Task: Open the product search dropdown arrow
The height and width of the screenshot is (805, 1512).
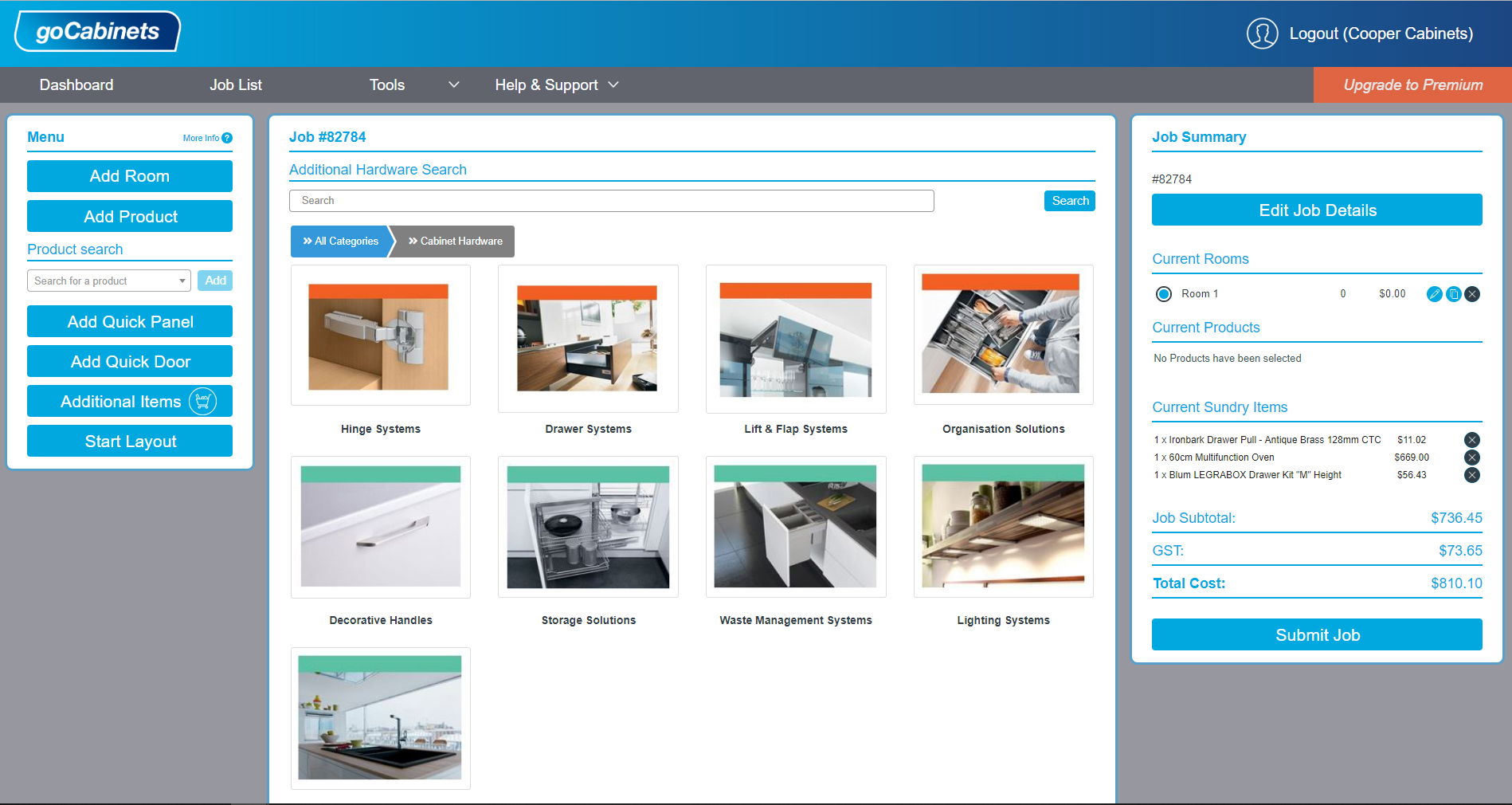Action: click(182, 281)
